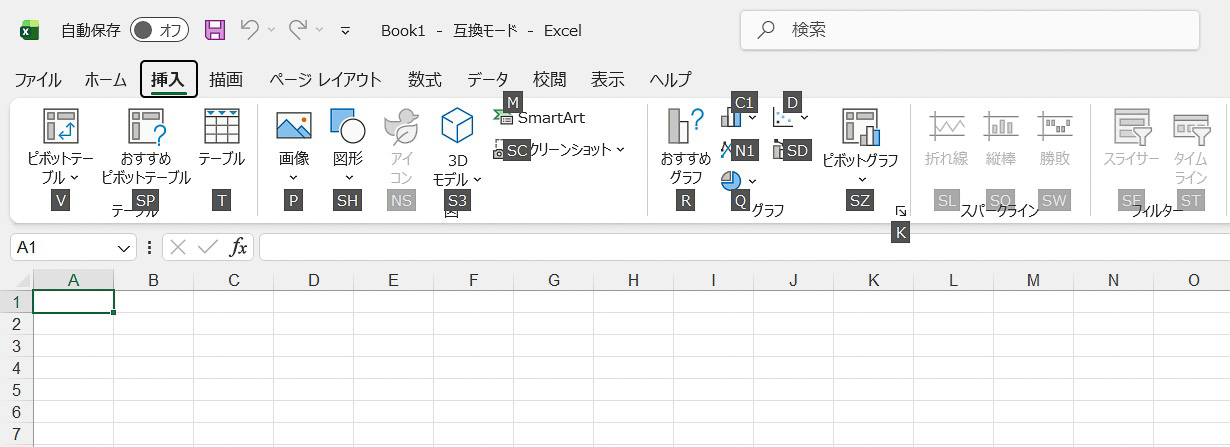Expand the pie chart dropdown arrow

coord(752,181)
